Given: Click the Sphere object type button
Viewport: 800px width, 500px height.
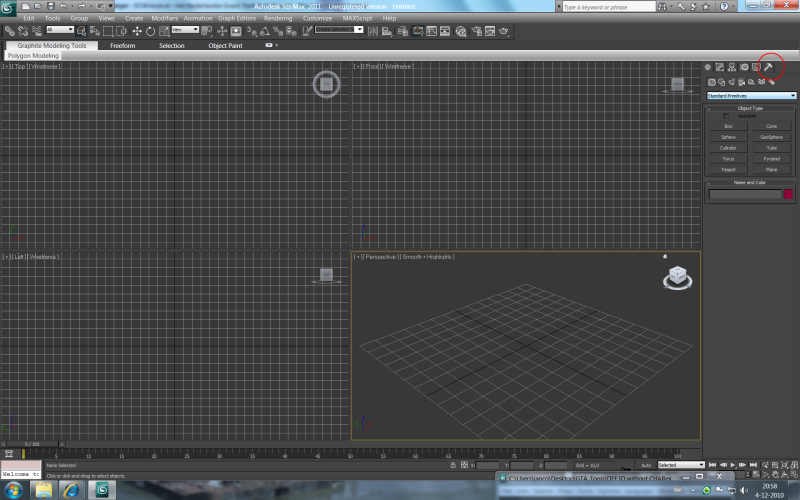Looking at the screenshot, I should [x=729, y=137].
